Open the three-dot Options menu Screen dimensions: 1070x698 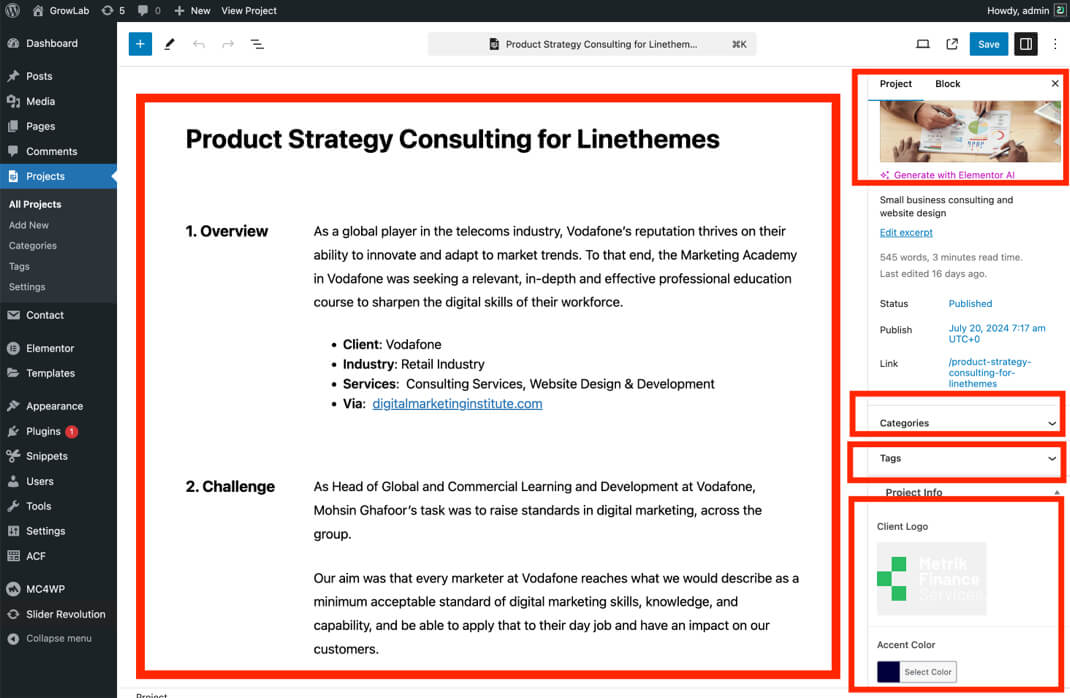tap(1055, 44)
